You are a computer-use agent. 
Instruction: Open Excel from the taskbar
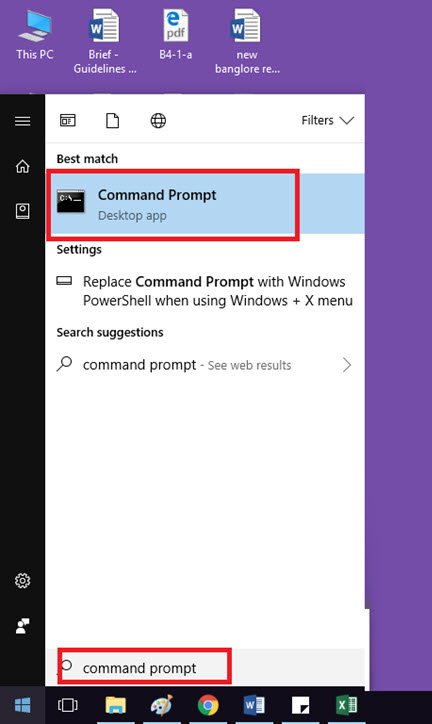point(347,705)
